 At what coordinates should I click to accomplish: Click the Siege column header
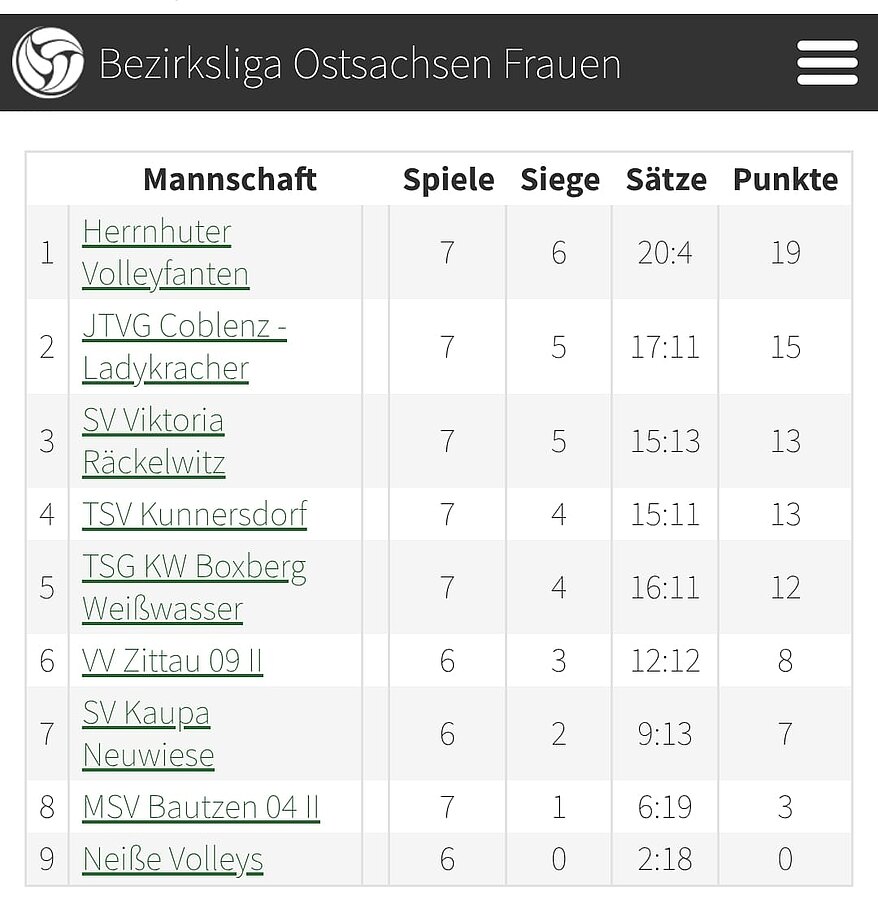(x=559, y=179)
